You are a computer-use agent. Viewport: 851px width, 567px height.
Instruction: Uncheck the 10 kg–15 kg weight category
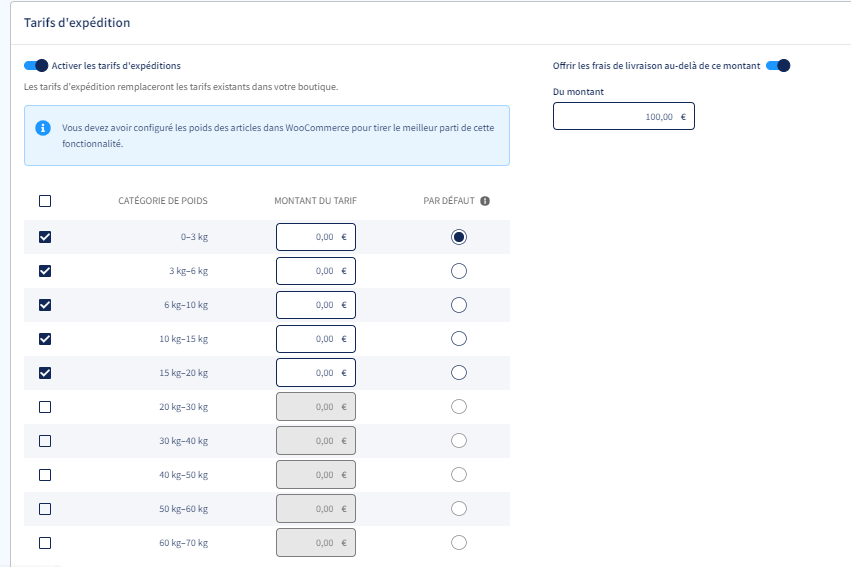click(45, 339)
